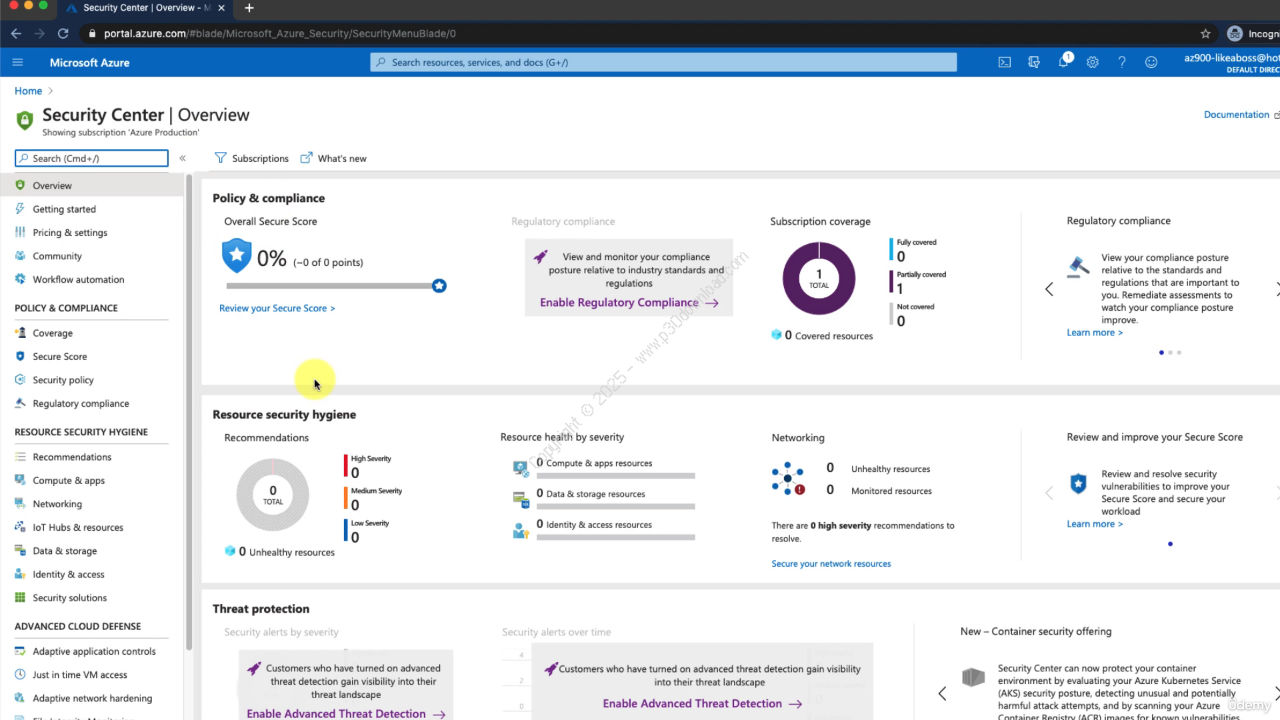Show previous Regulatory compliance carousel card
1280x720 pixels.
pyautogui.click(x=1049, y=289)
